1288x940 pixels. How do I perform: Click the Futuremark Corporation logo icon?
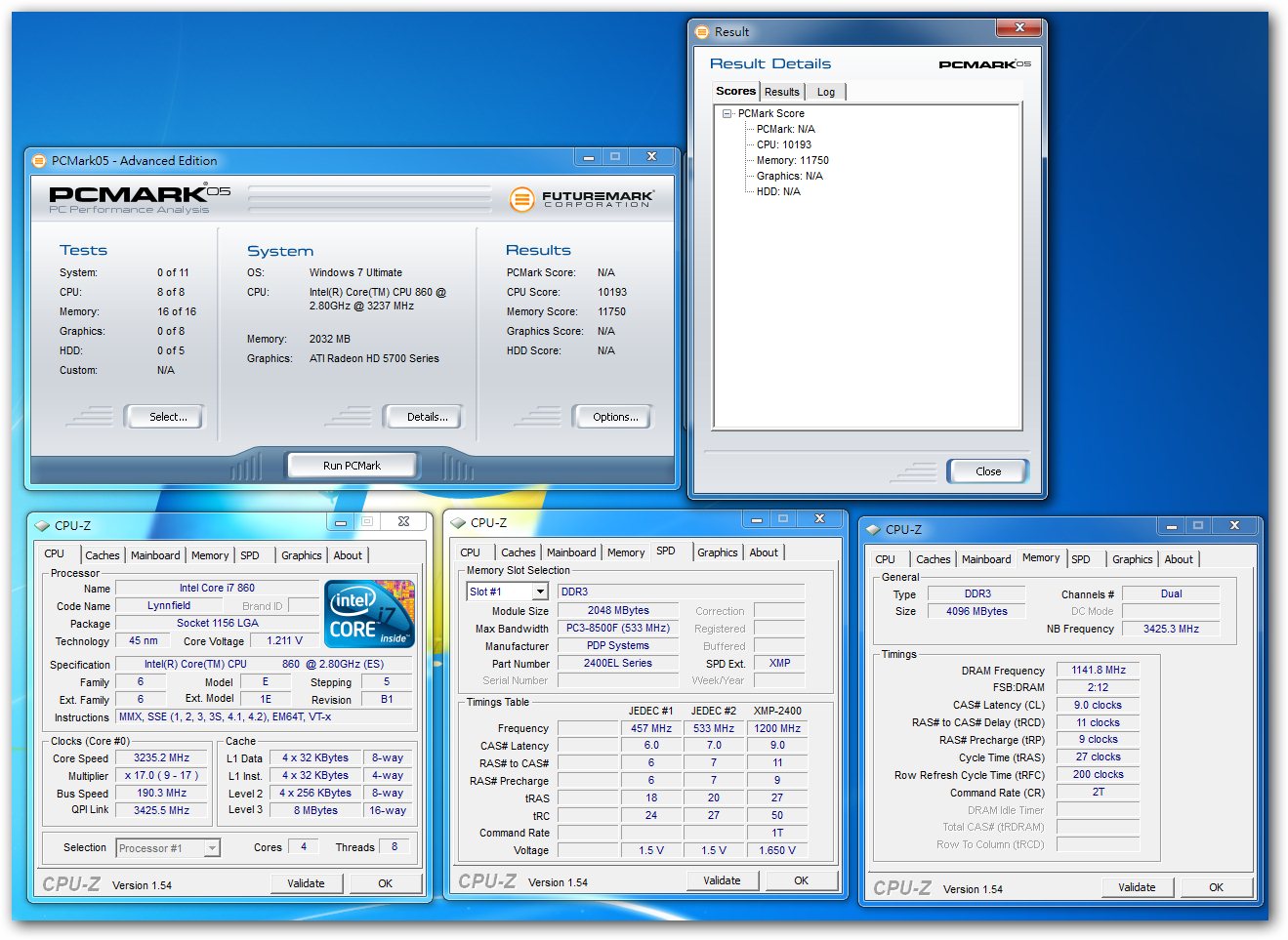(x=522, y=199)
